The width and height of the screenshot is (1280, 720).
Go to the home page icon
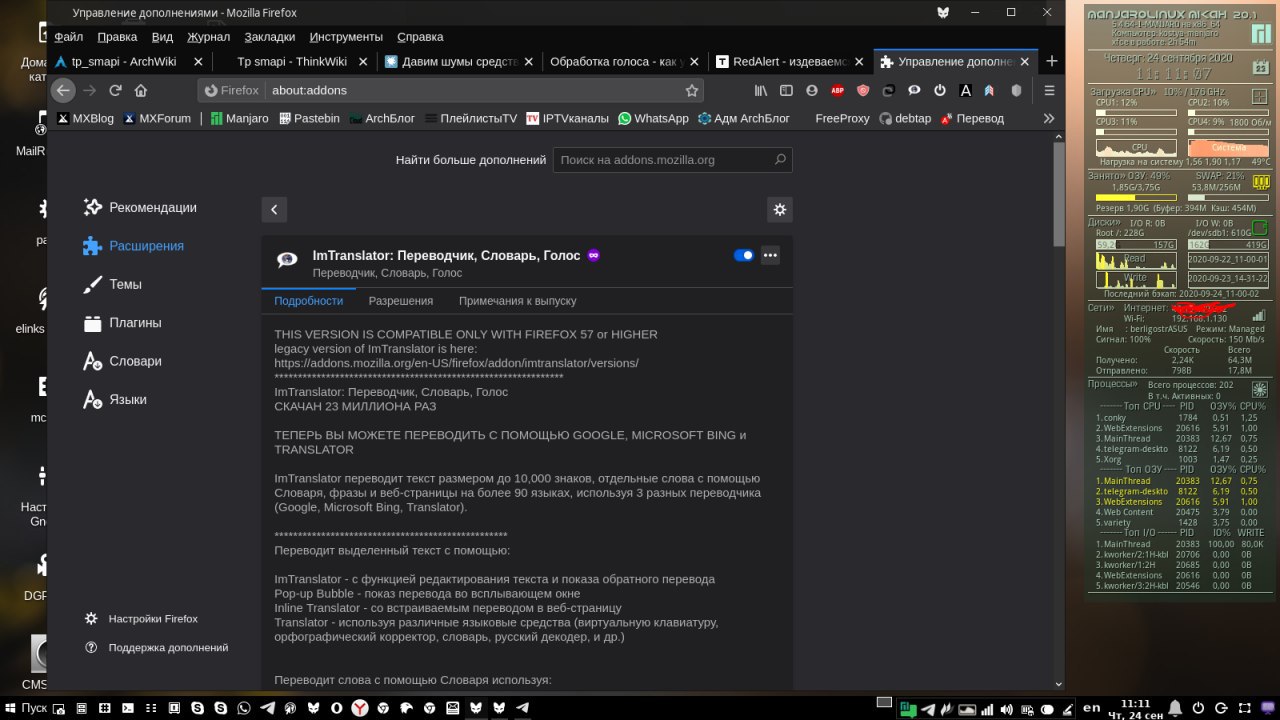click(x=141, y=90)
